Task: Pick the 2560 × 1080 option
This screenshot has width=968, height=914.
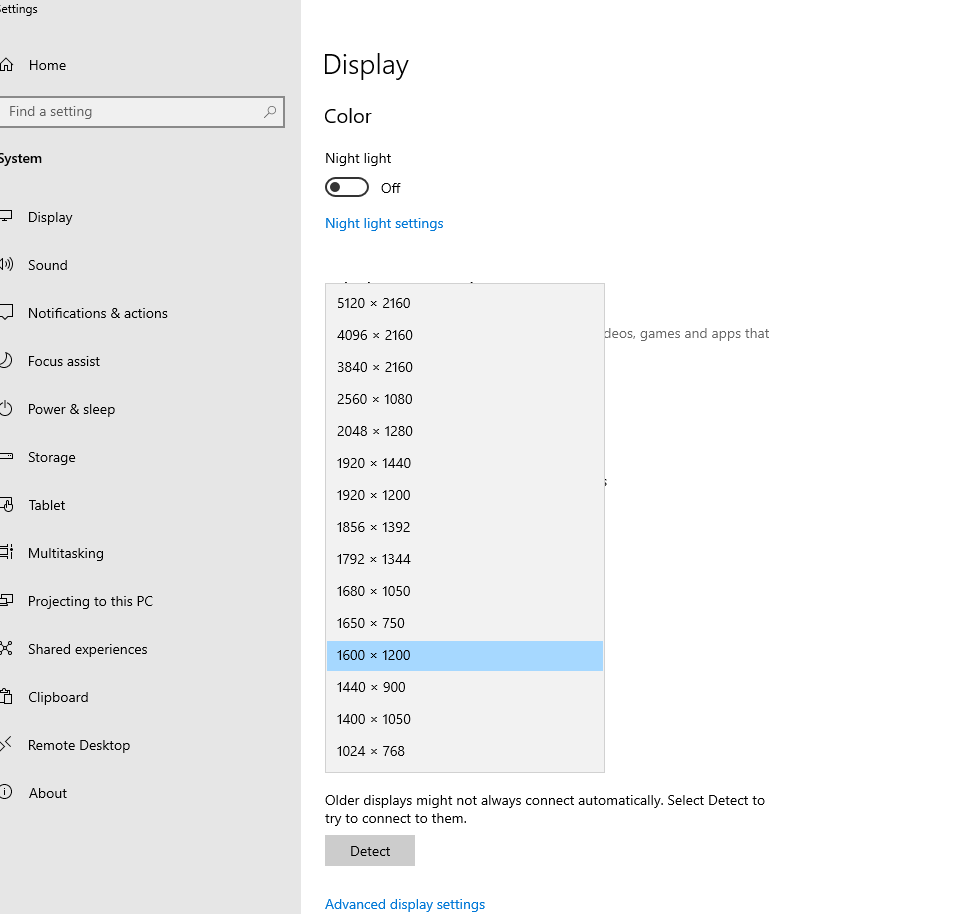Action: 465,399
